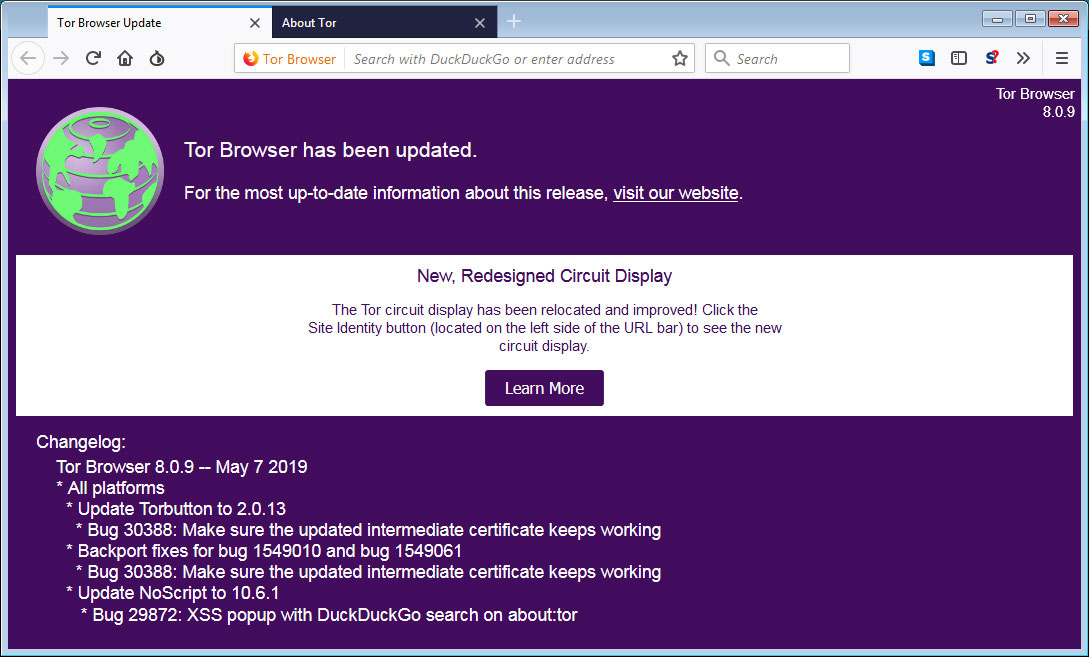Click the Tor Browser site identity button

tap(290, 59)
